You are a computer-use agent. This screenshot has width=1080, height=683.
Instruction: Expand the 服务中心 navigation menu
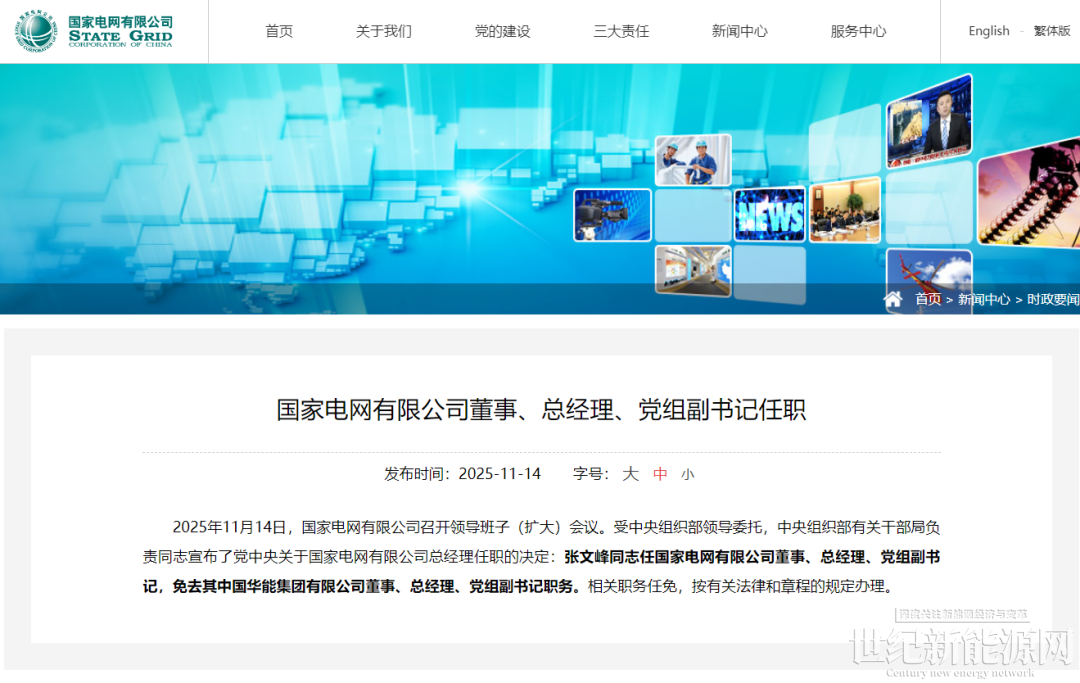point(858,31)
